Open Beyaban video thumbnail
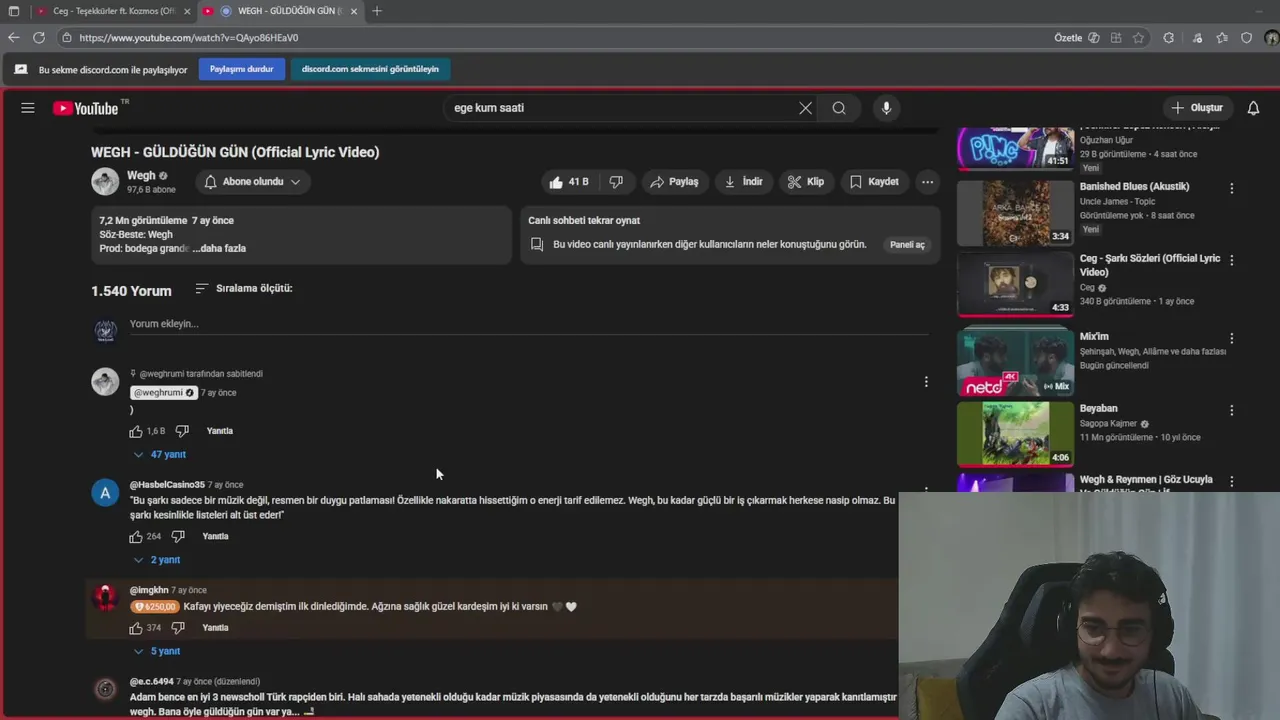 (x=1016, y=434)
